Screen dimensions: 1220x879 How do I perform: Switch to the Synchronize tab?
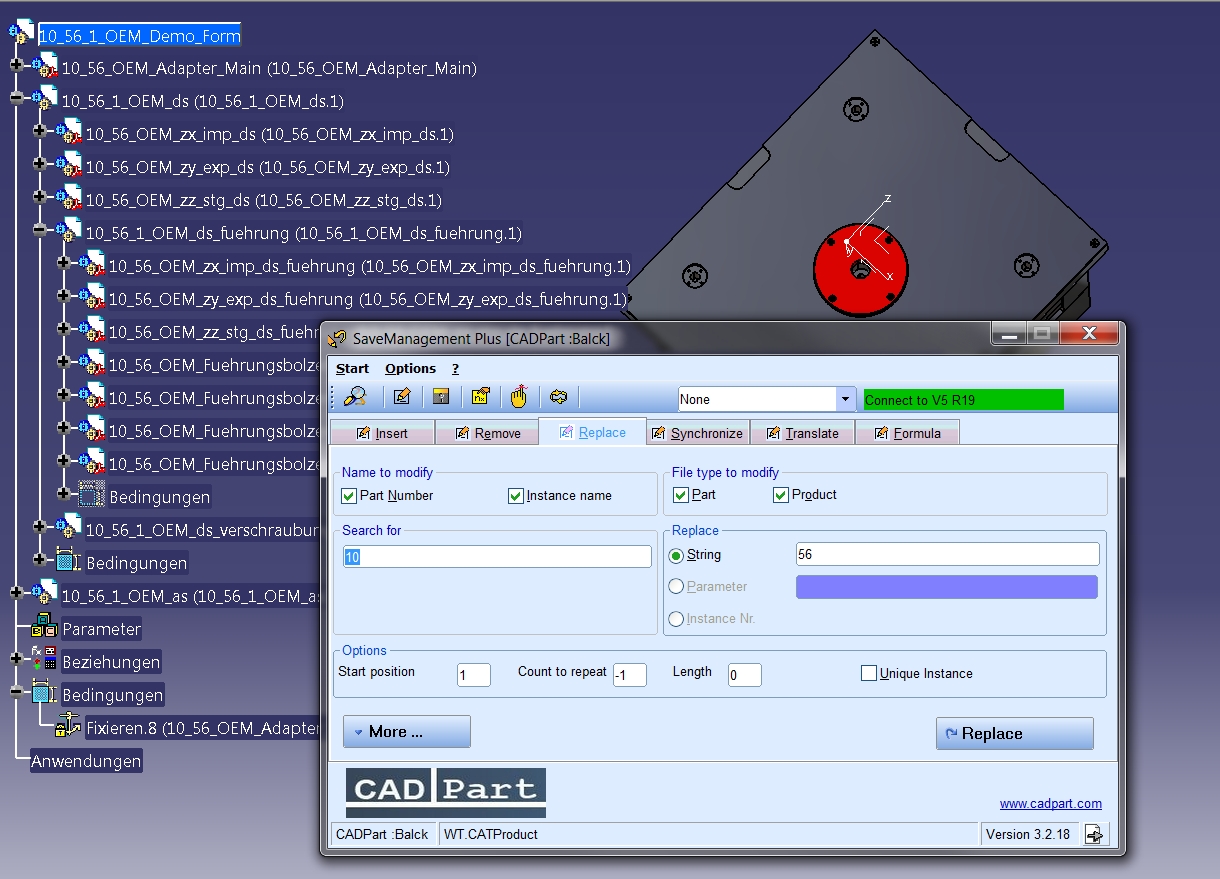click(x=699, y=433)
